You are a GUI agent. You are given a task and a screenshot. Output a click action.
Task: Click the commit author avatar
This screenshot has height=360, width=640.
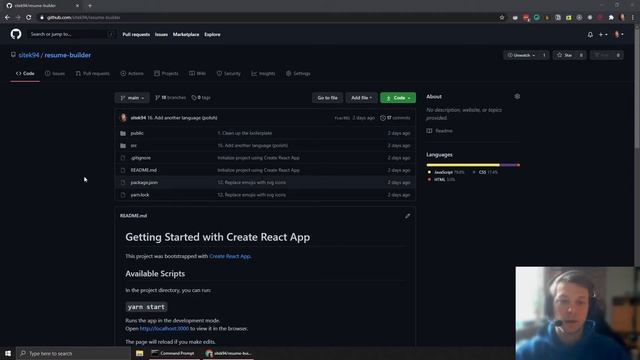pyautogui.click(x=123, y=118)
